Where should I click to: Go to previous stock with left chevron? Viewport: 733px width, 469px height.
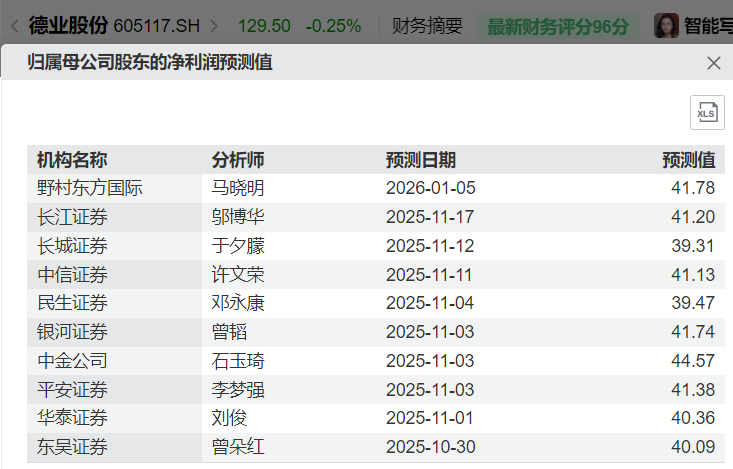pos(14,26)
